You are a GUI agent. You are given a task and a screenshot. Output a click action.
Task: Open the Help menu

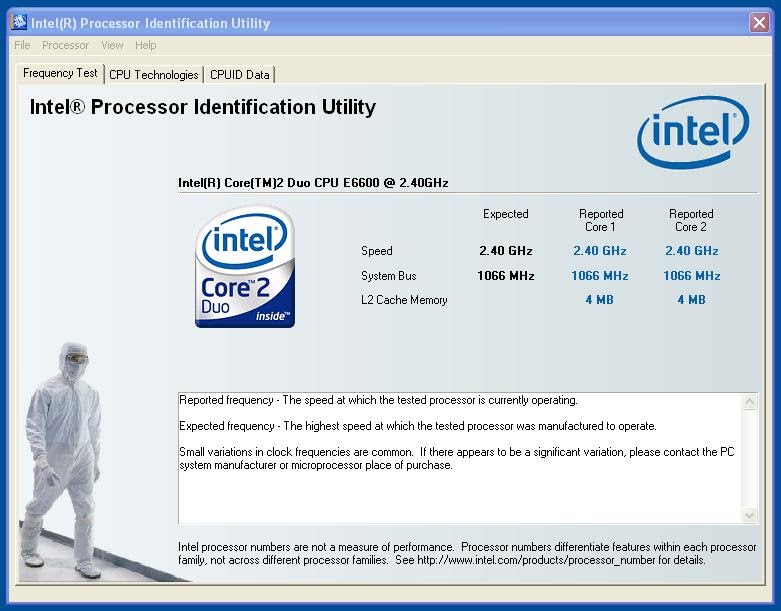click(145, 45)
